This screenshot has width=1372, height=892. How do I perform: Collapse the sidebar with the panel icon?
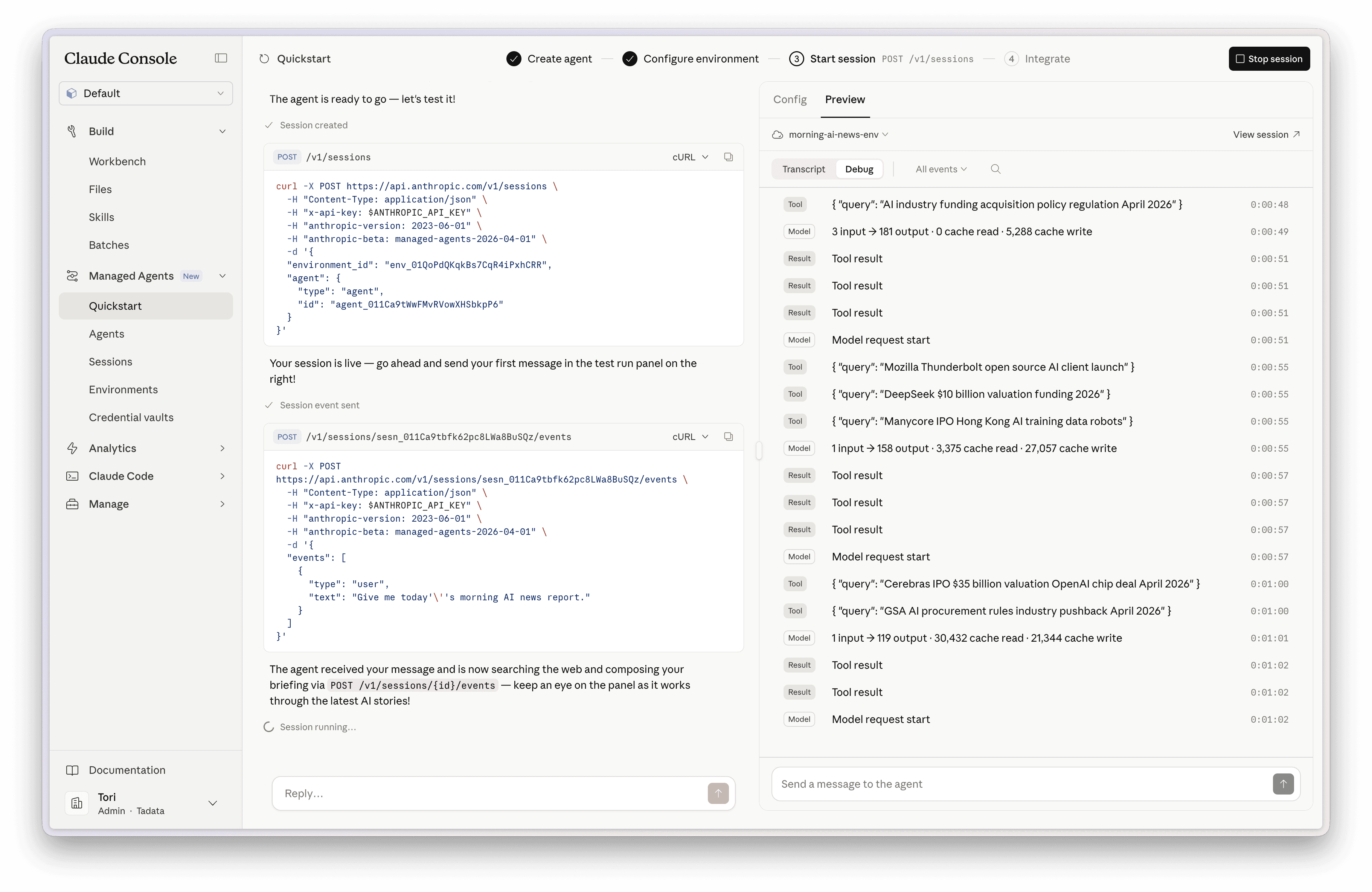221,58
